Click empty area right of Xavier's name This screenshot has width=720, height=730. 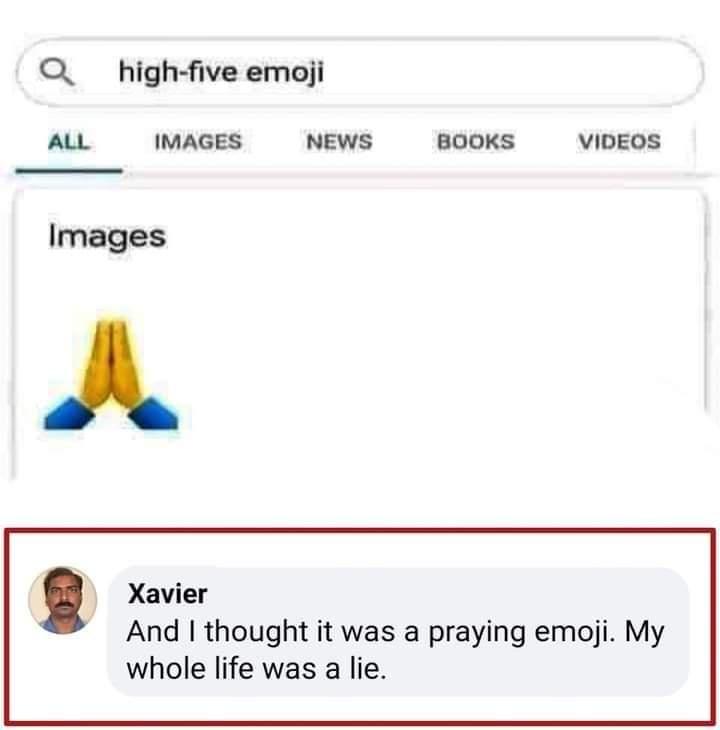(450, 593)
